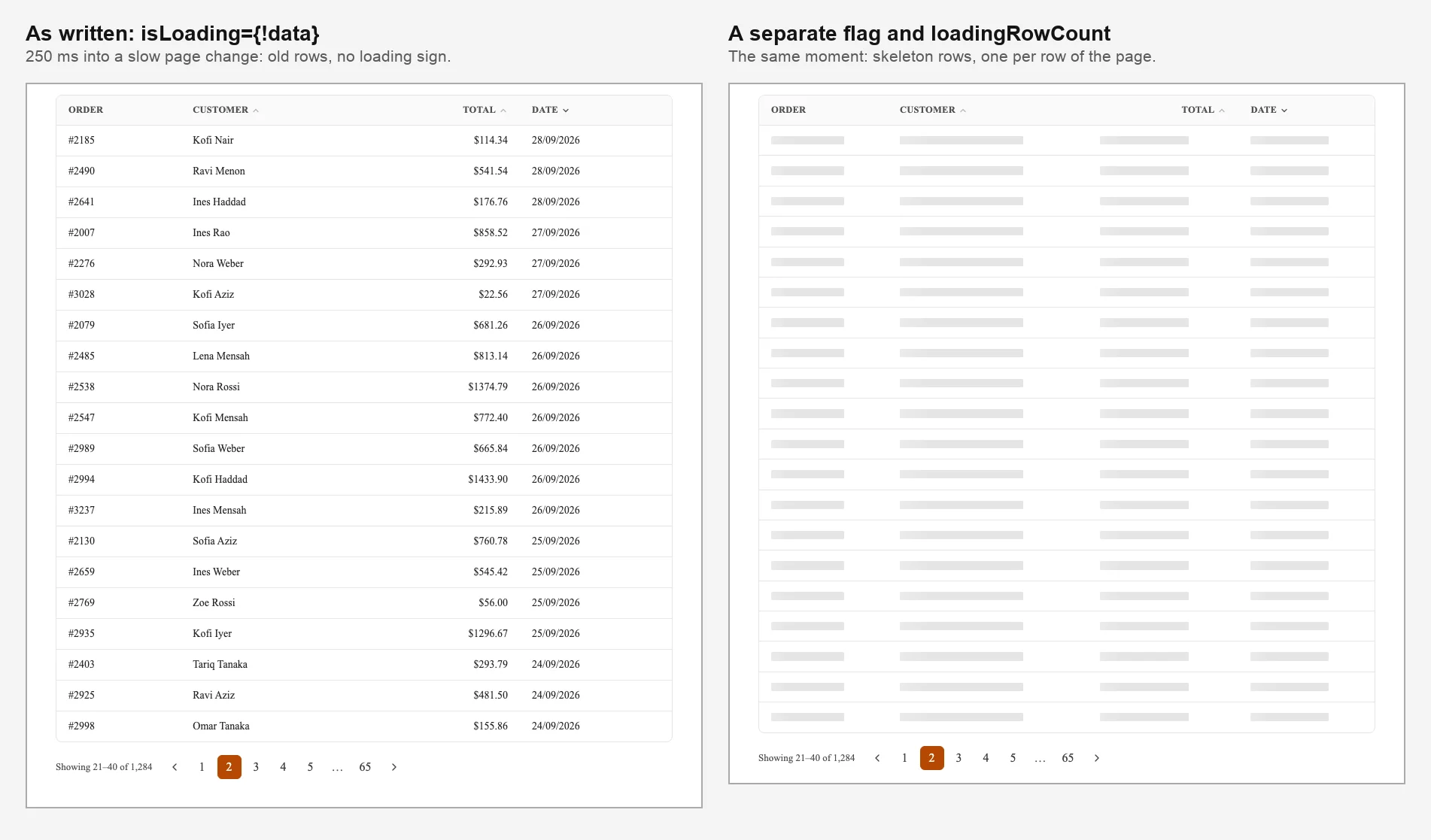
Task: Open page 5 in right table pagination
Action: point(1013,758)
